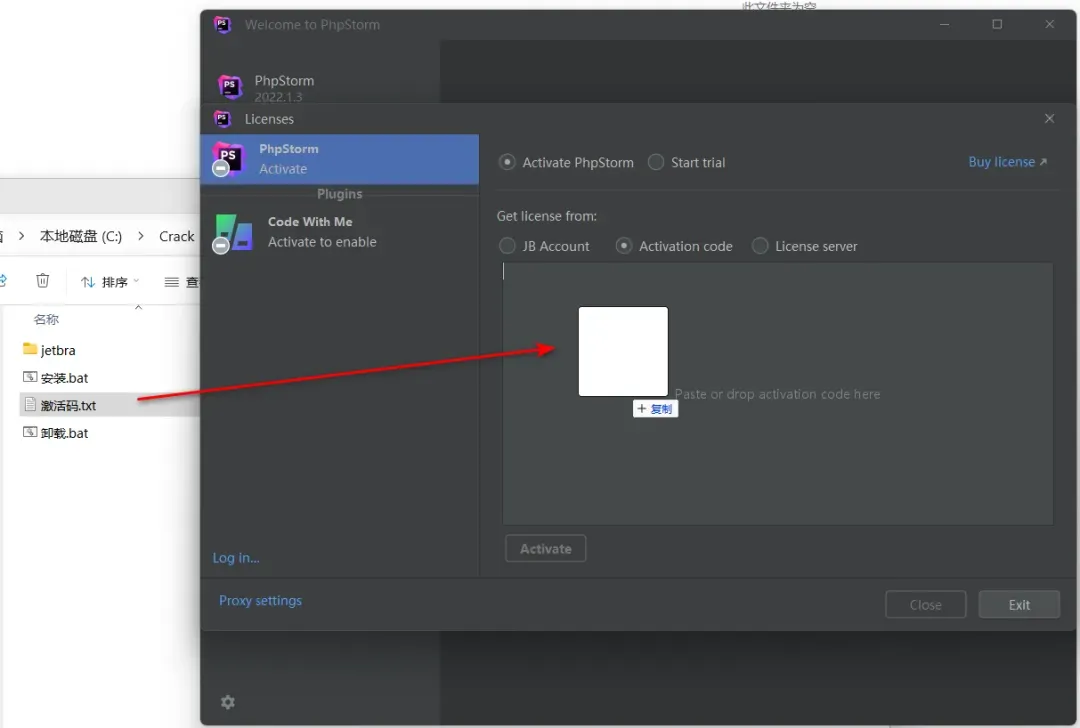Click the share icon in Explorer toolbar
The image size is (1080, 728).
pos(3,280)
